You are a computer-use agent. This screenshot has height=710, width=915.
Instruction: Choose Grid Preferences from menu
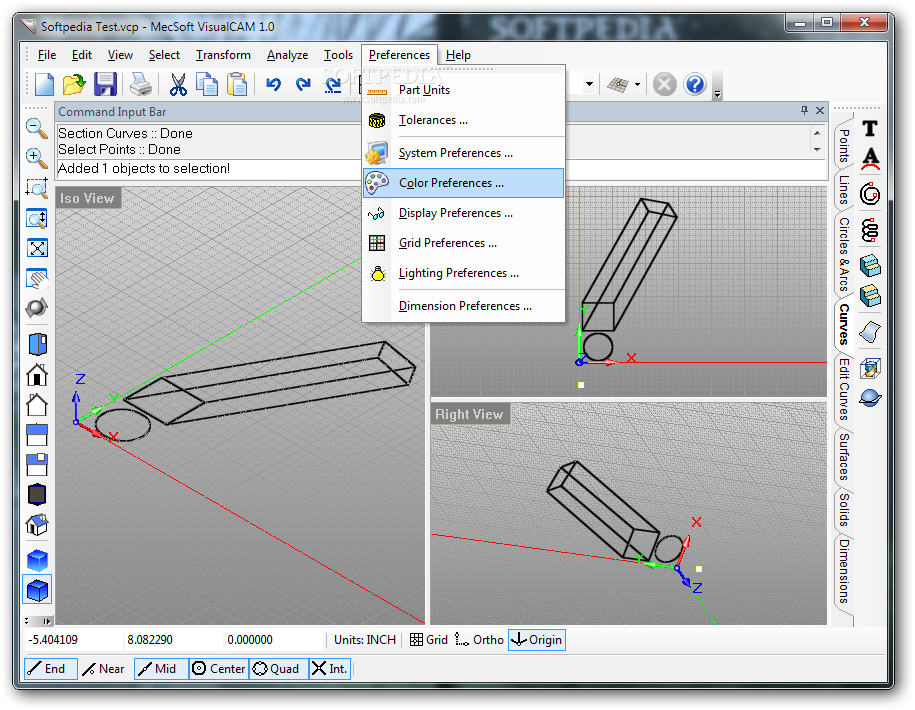click(x=463, y=243)
